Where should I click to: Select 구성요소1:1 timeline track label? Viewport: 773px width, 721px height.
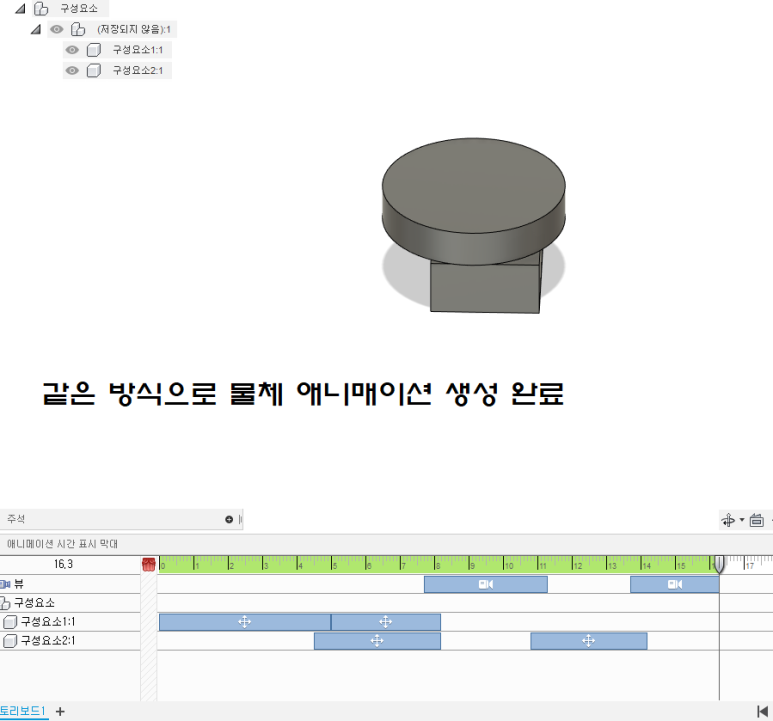[48, 622]
